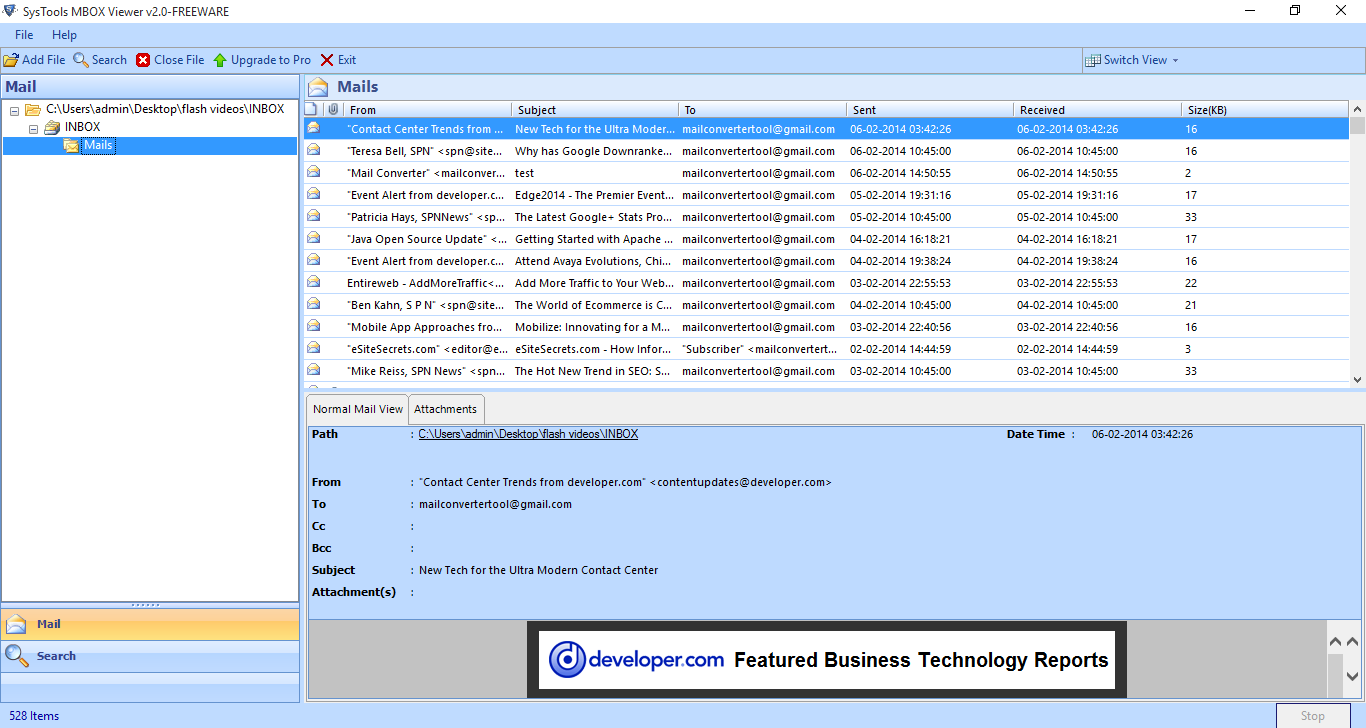Click the red Exit X icon
The image size is (1366, 728).
[x=327, y=60]
